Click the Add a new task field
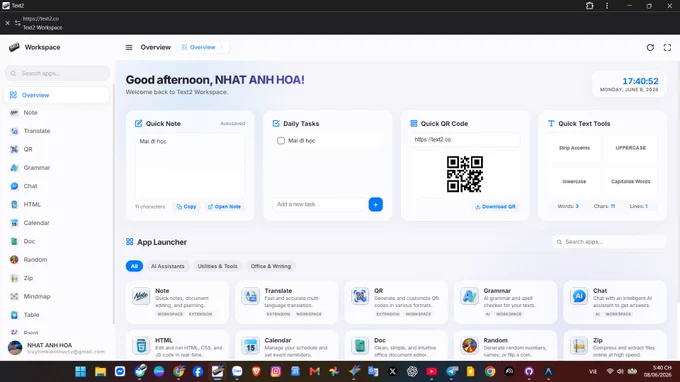Screen dimensions: 680x382 tap(319, 204)
